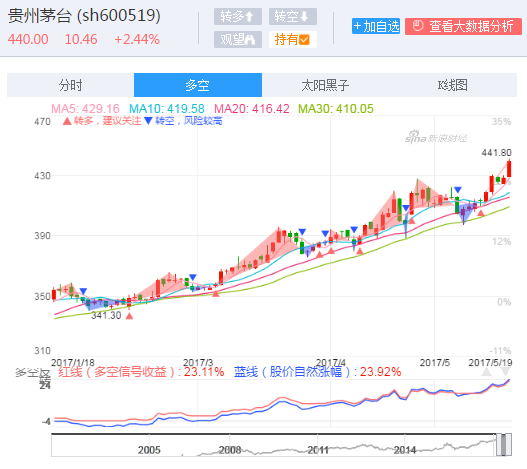
Task: Click blue down-triangle marker just before 2017/3 gridline
Action: click(x=193, y=277)
